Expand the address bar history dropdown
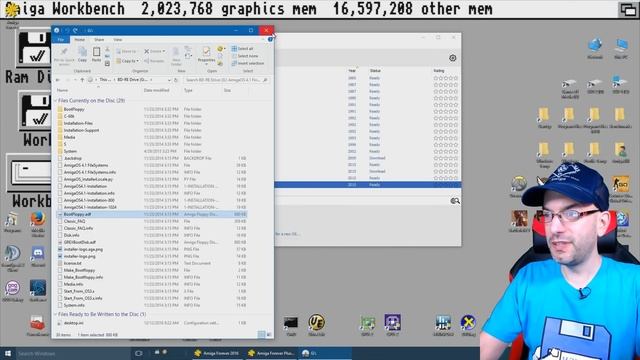This screenshot has height=360, width=640. click(169, 80)
